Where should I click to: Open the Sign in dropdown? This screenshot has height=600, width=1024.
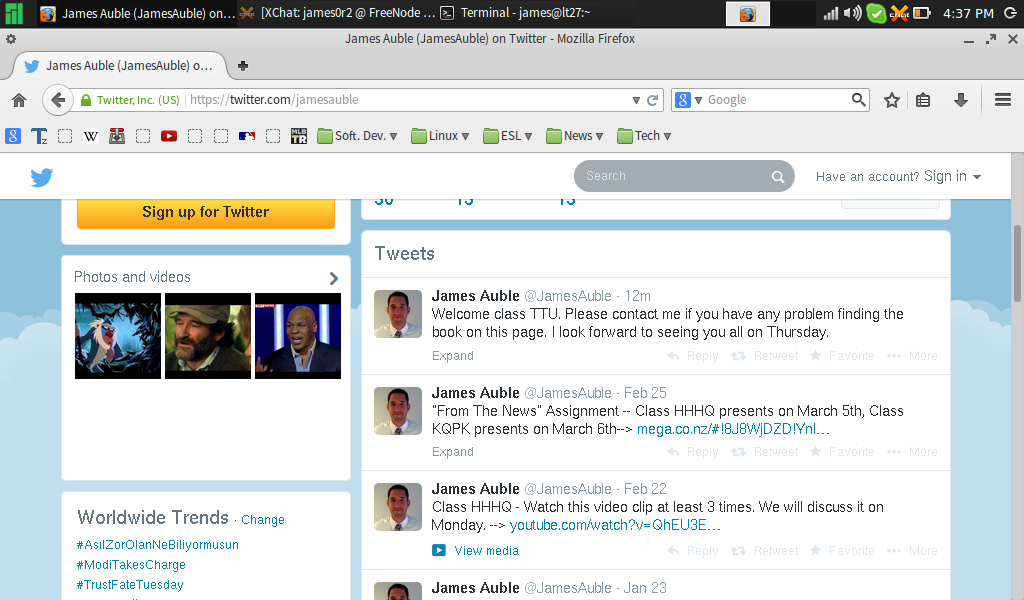pyautogui.click(x=952, y=176)
